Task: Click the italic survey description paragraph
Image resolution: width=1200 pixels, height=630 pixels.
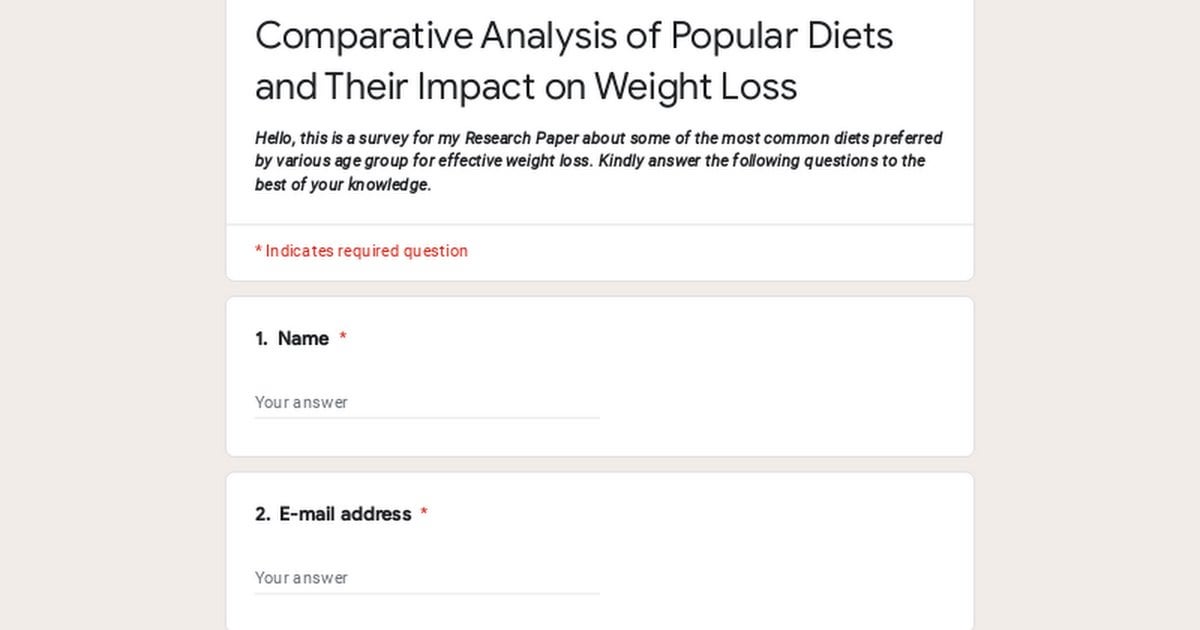Action: coord(598,161)
